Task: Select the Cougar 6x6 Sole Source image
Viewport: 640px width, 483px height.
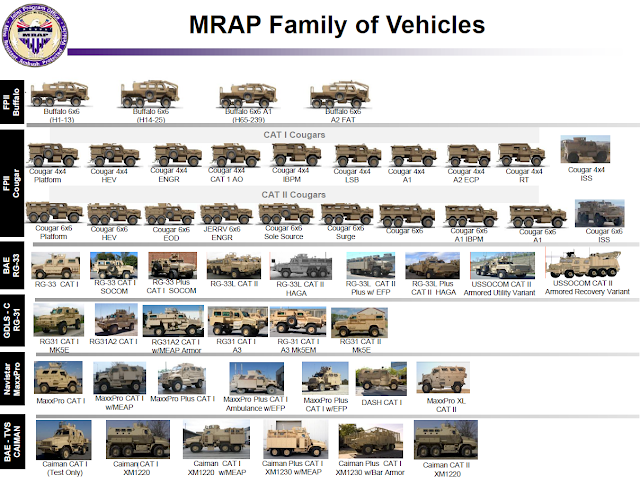Action: pyautogui.click(x=286, y=214)
